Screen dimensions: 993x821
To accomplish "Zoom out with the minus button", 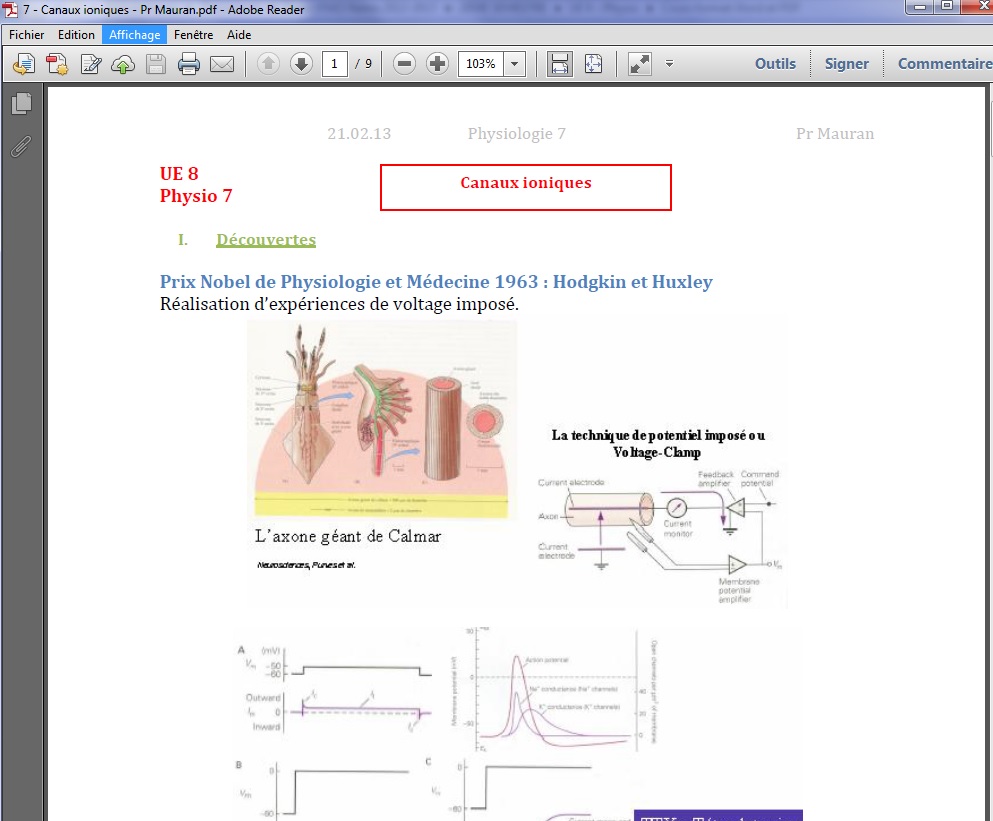I will (404, 64).
